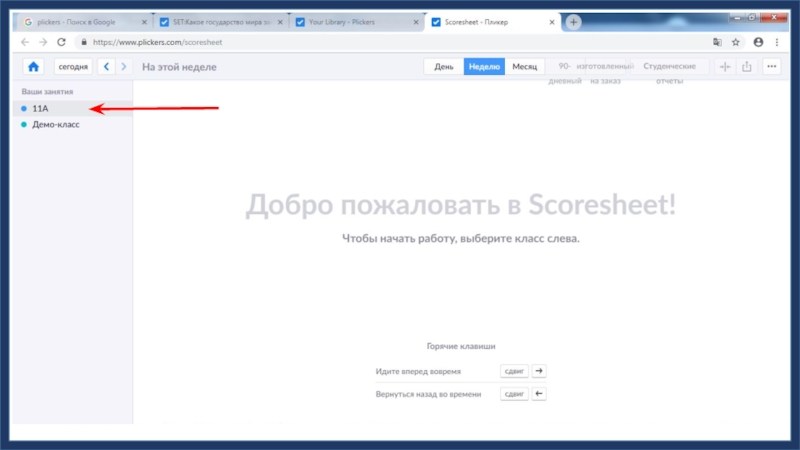The width and height of the screenshot is (800, 450).
Task: Click the share/export icon in toolbar
Action: (x=746, y=67)
